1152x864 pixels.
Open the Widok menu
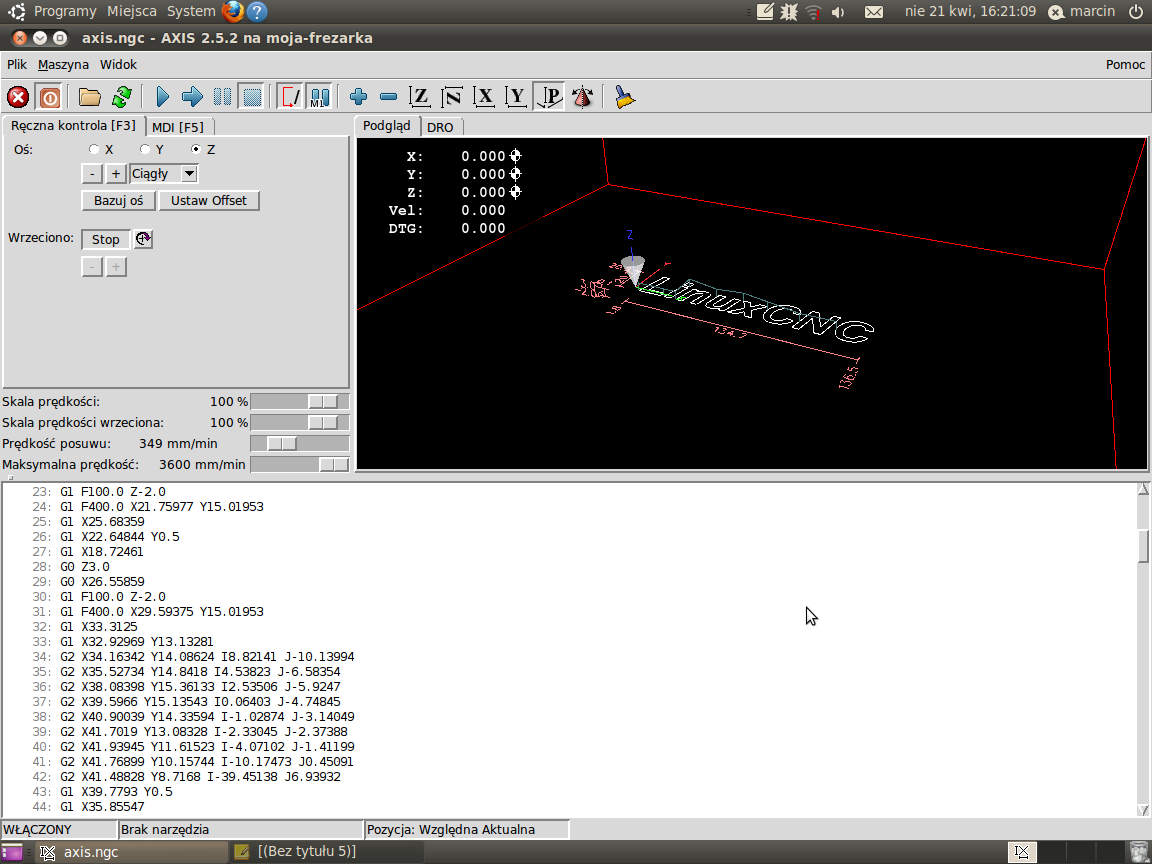(118, 65)
